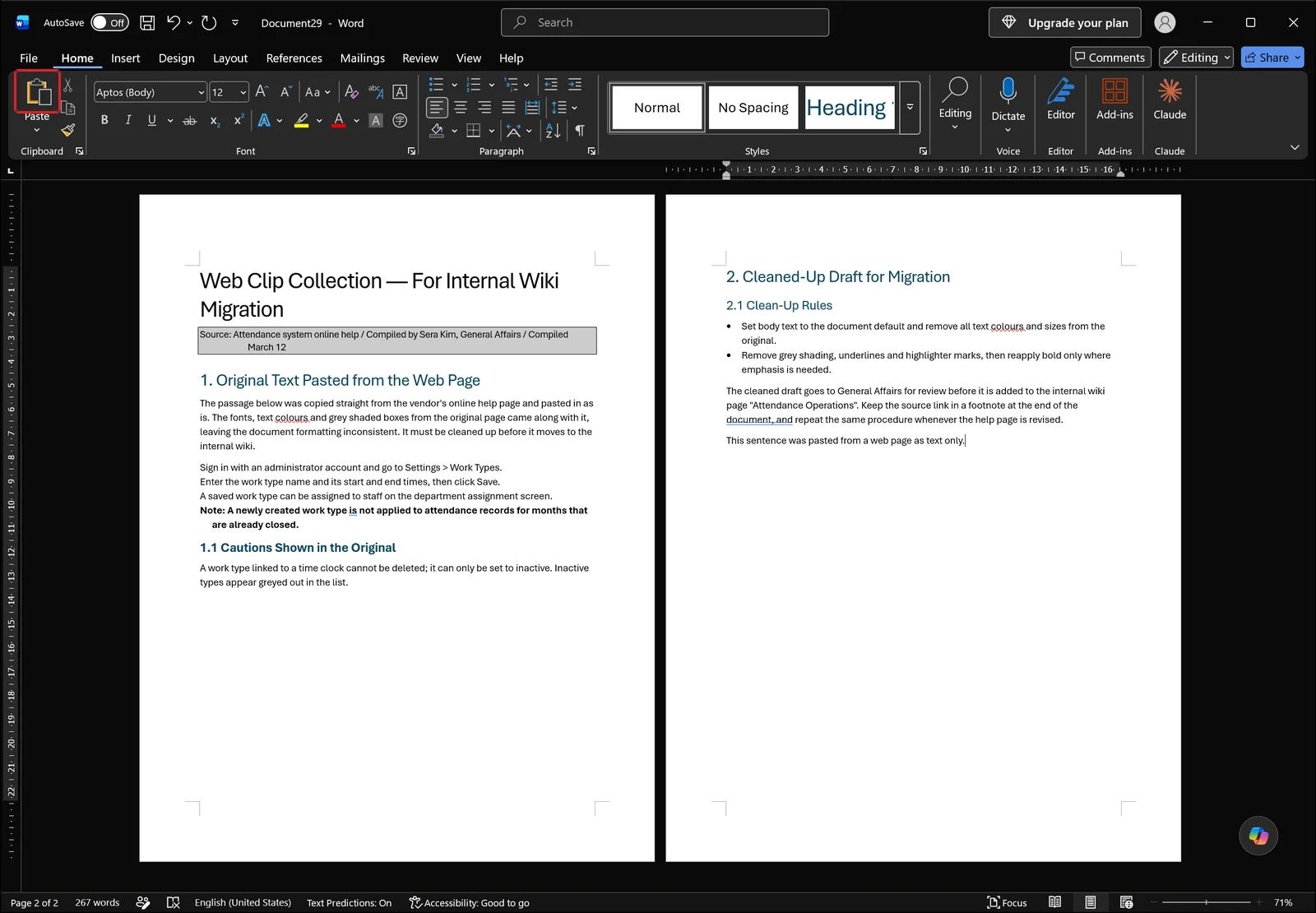Click the Paste clipboard icon
This screenshot has height=913, width=1316.
tap(37, 91)
